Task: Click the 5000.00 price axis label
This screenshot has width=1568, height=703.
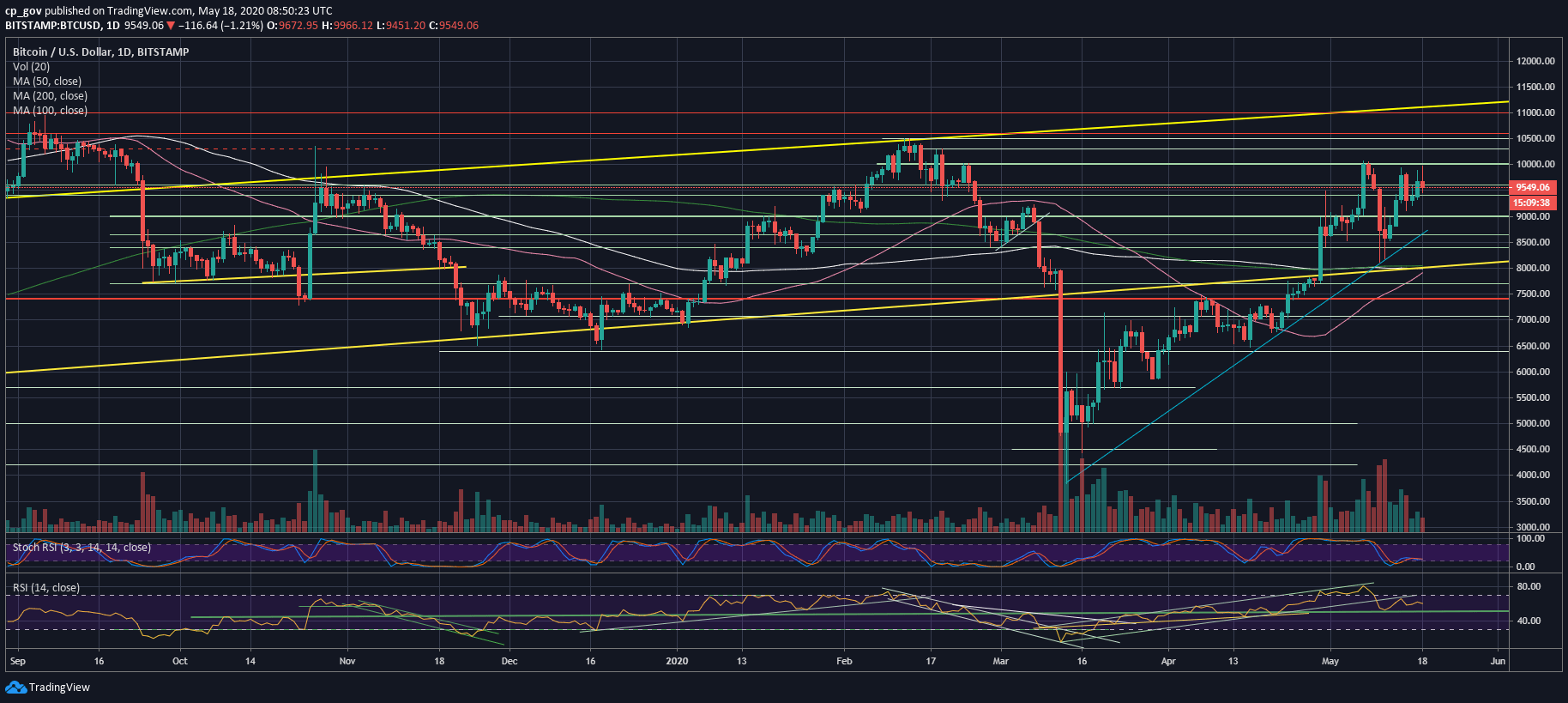Action: click(x=1533, y=423)
